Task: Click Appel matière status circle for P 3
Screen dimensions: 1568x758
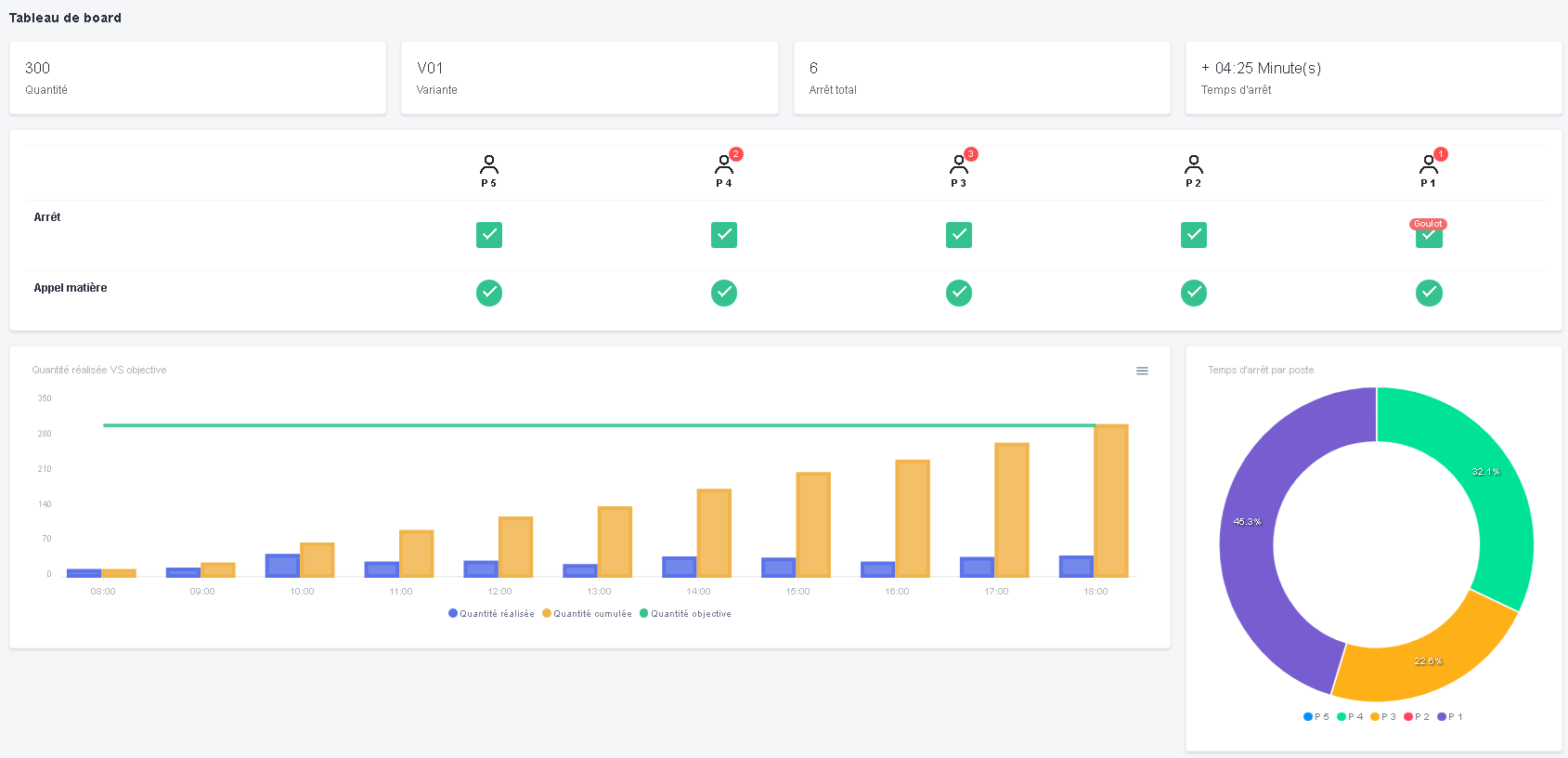Action: click(959, 293)
